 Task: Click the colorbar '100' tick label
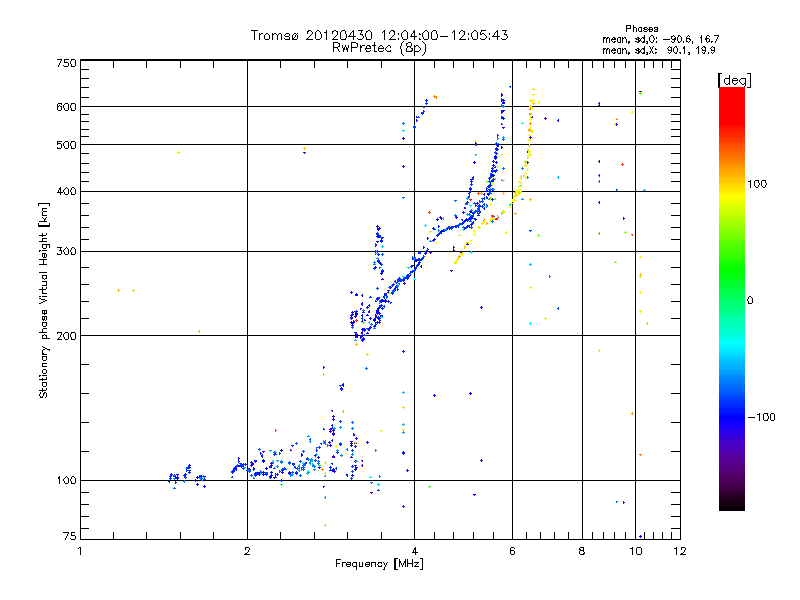click(x=757, y=184)
